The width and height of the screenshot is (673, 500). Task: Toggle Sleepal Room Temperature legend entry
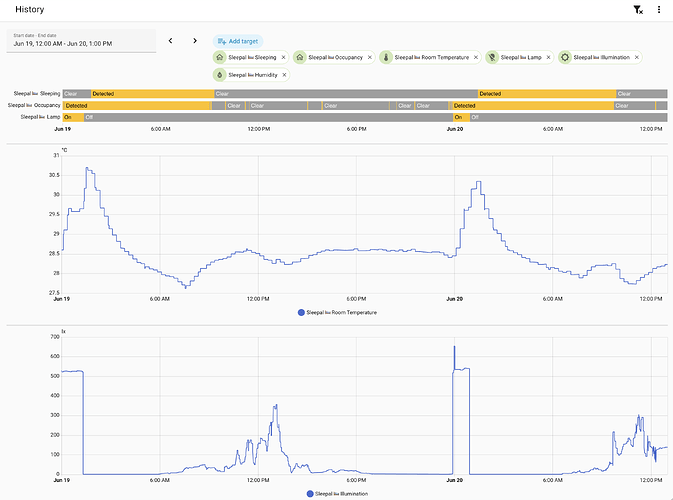click(x=337, y=312)
